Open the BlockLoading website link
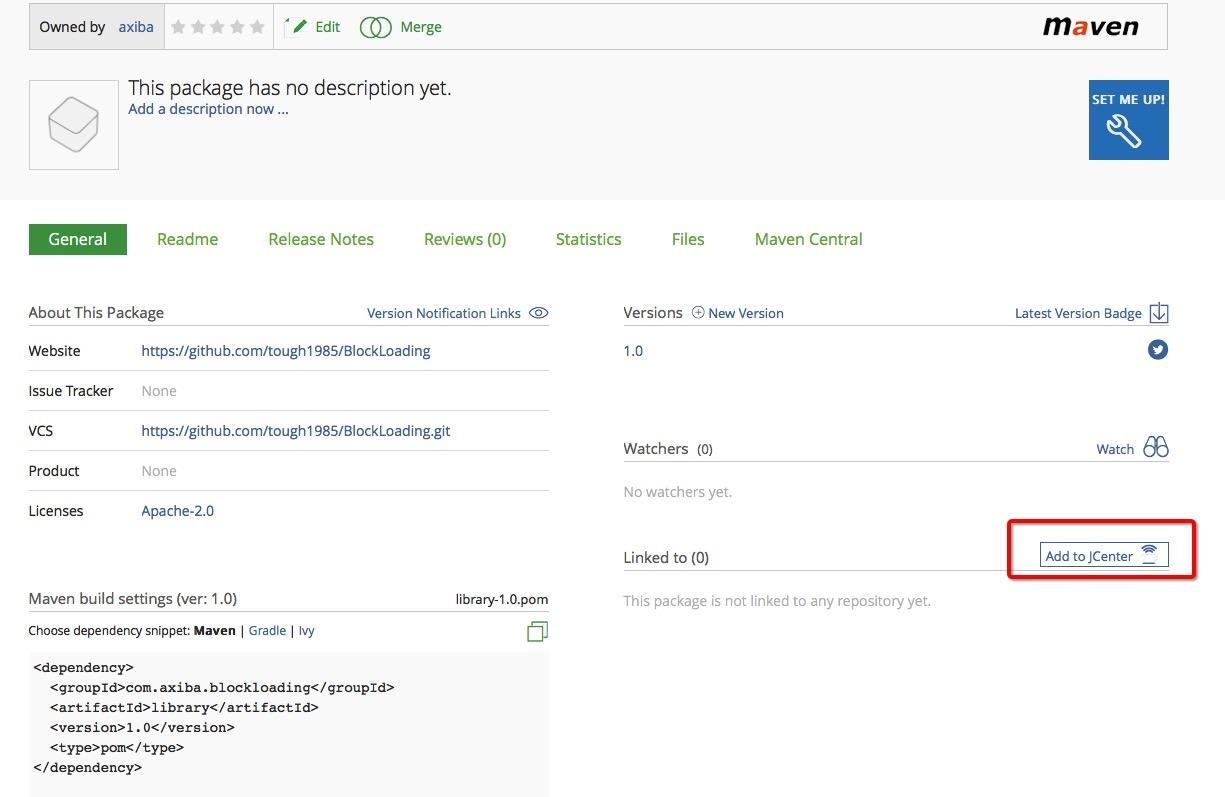This screenshot has height=797, width=1225. 286,351
